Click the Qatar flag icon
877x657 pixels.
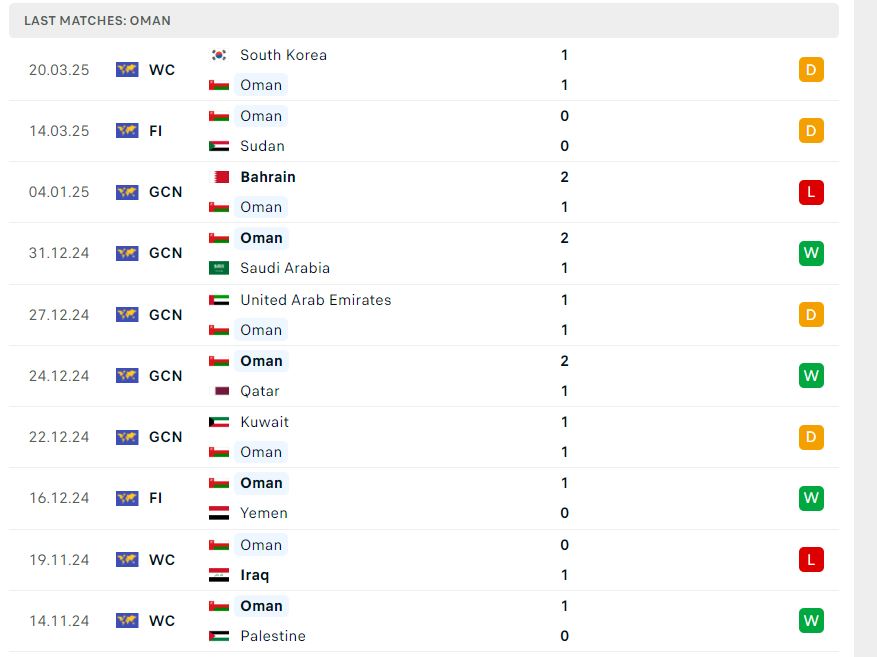219,391
